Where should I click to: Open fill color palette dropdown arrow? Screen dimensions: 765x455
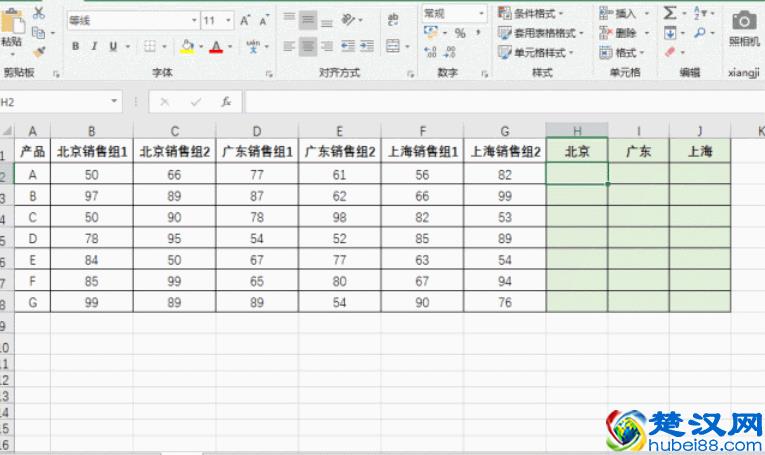coord(201,47)
